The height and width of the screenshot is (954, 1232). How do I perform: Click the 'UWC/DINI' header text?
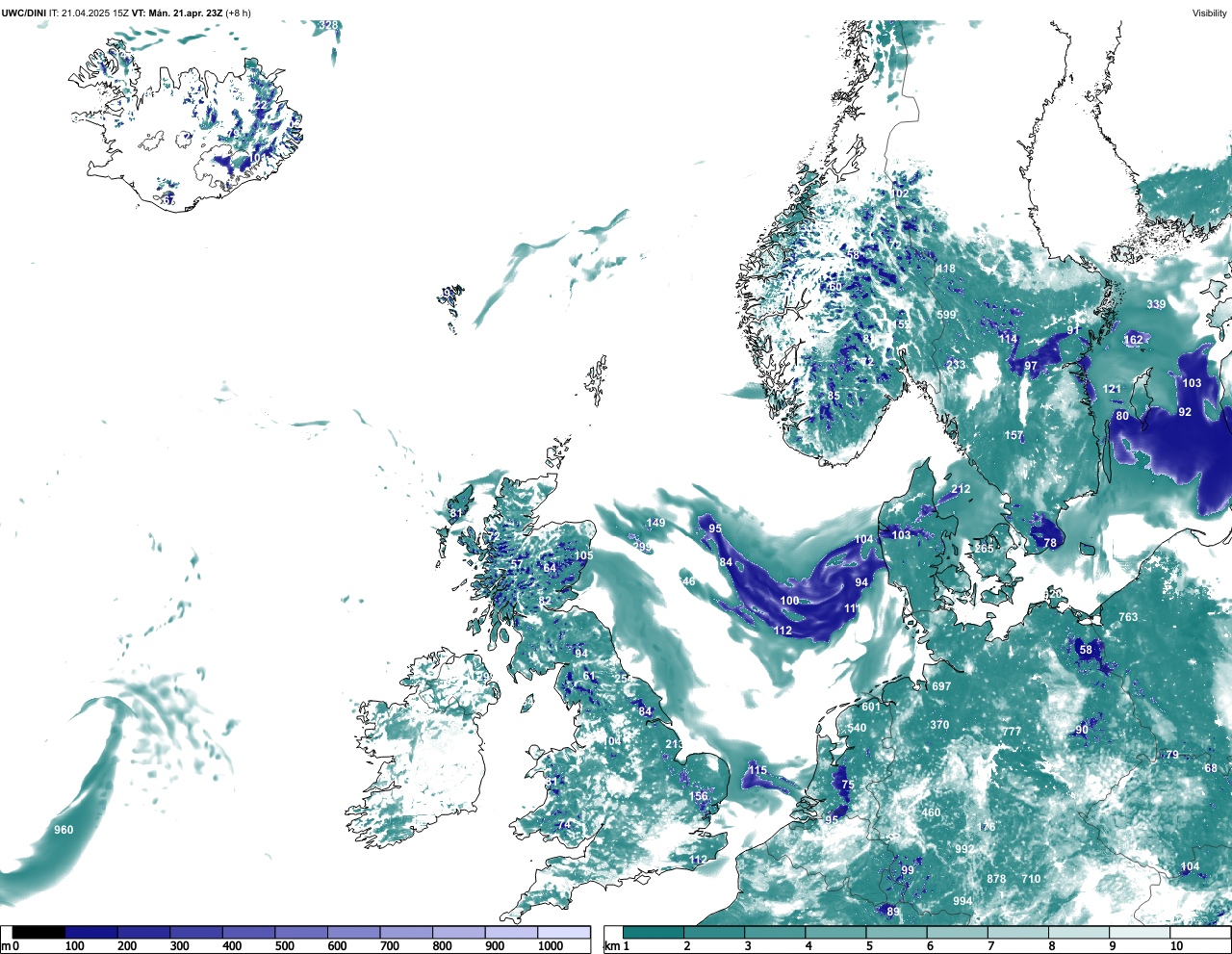pyautogui.click(x=23, y=13)
